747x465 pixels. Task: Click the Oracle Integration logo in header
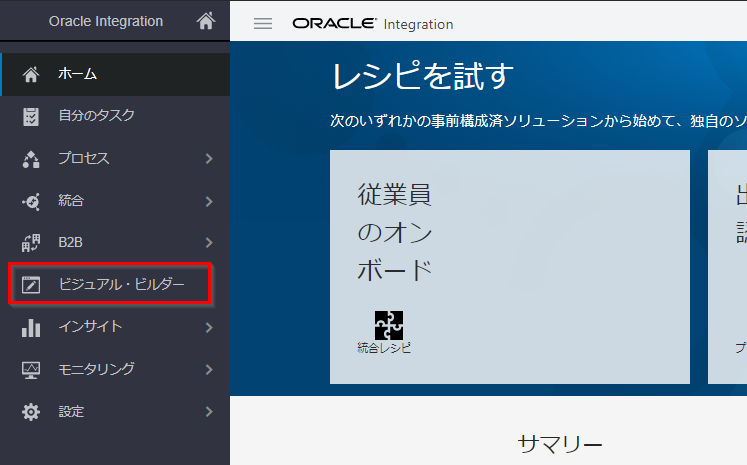click(372, 24)
